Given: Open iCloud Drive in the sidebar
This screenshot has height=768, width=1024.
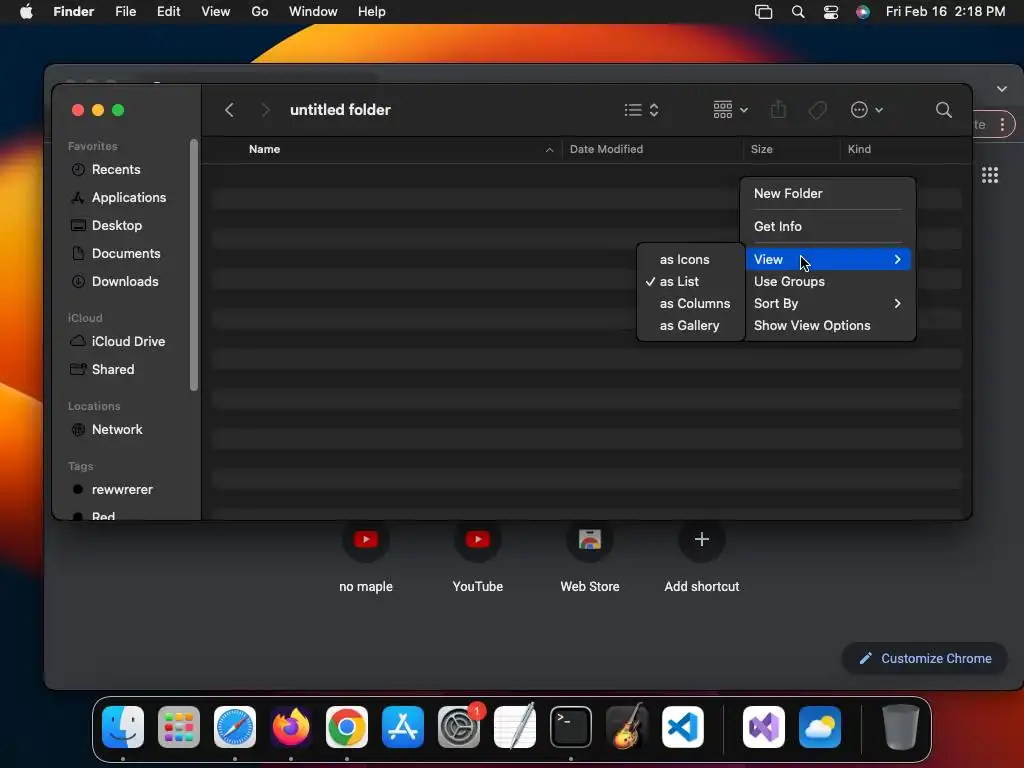Looking at the screenshot, I should [x=128, y=342].
